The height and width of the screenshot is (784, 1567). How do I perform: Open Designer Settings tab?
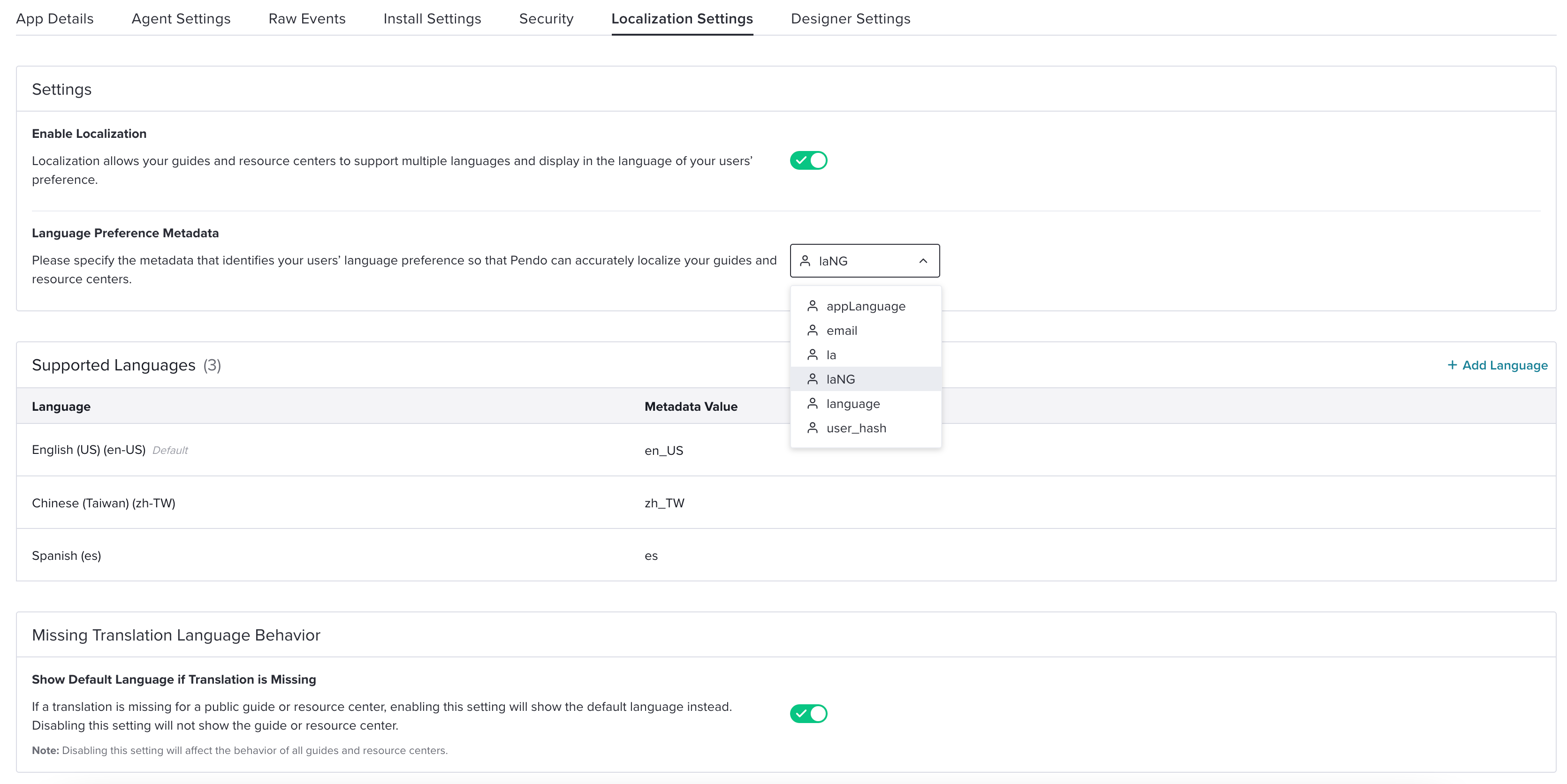(851, 19)
